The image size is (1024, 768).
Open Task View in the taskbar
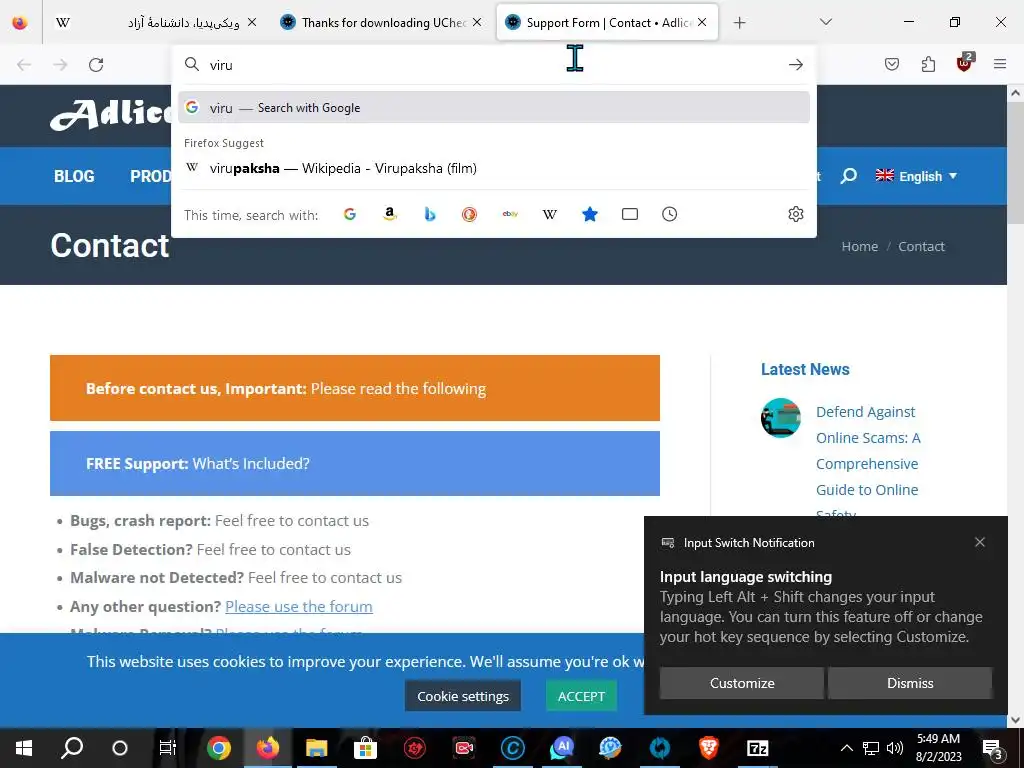(168, 748)
